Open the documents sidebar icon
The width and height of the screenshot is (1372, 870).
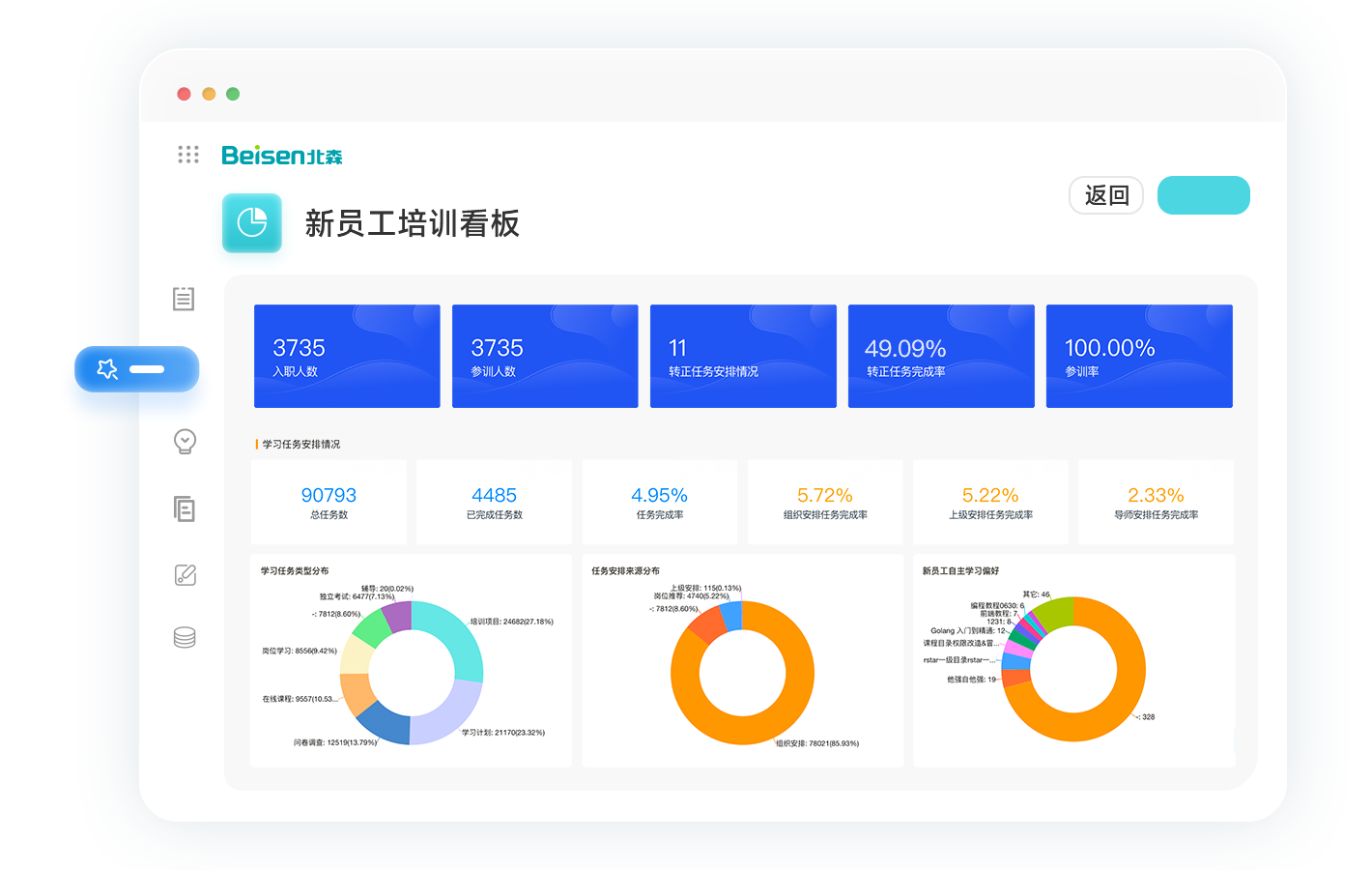point(184,508)
